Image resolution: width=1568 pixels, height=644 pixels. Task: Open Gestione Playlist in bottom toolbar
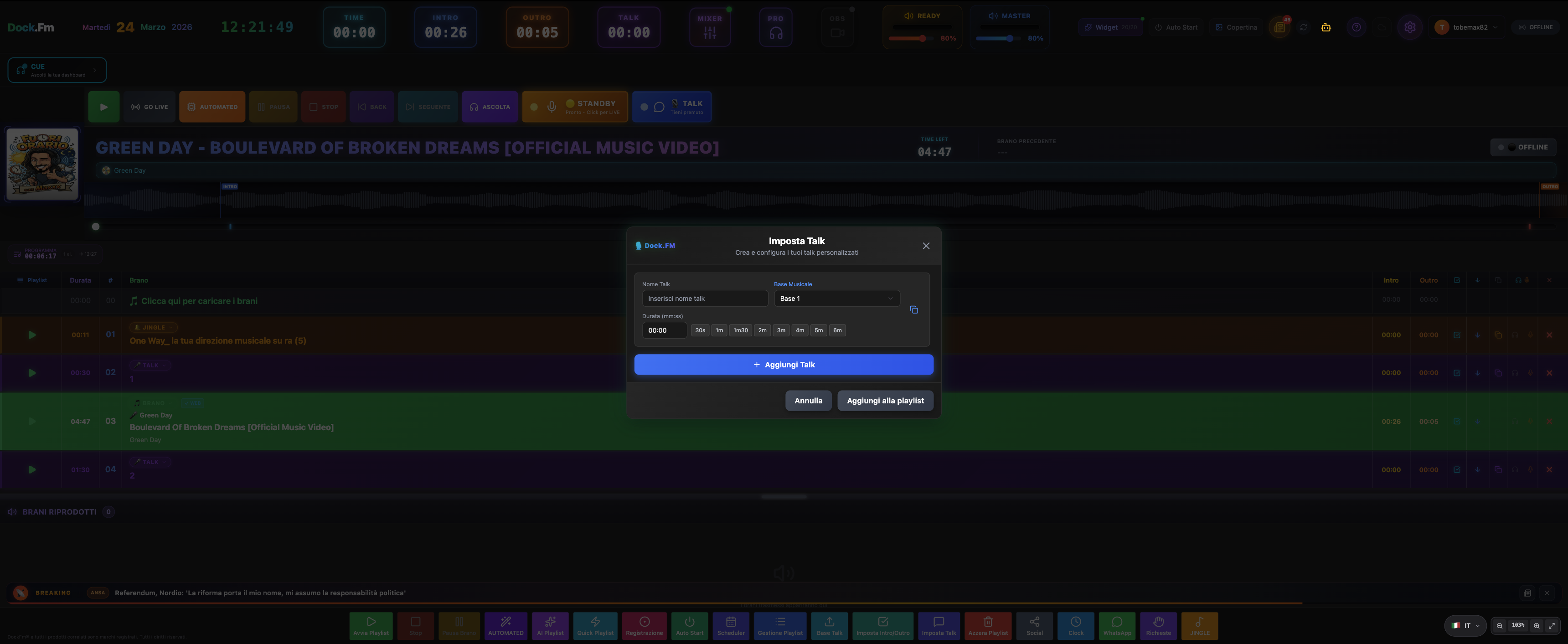pyautogui.click(x=780, y=626)
